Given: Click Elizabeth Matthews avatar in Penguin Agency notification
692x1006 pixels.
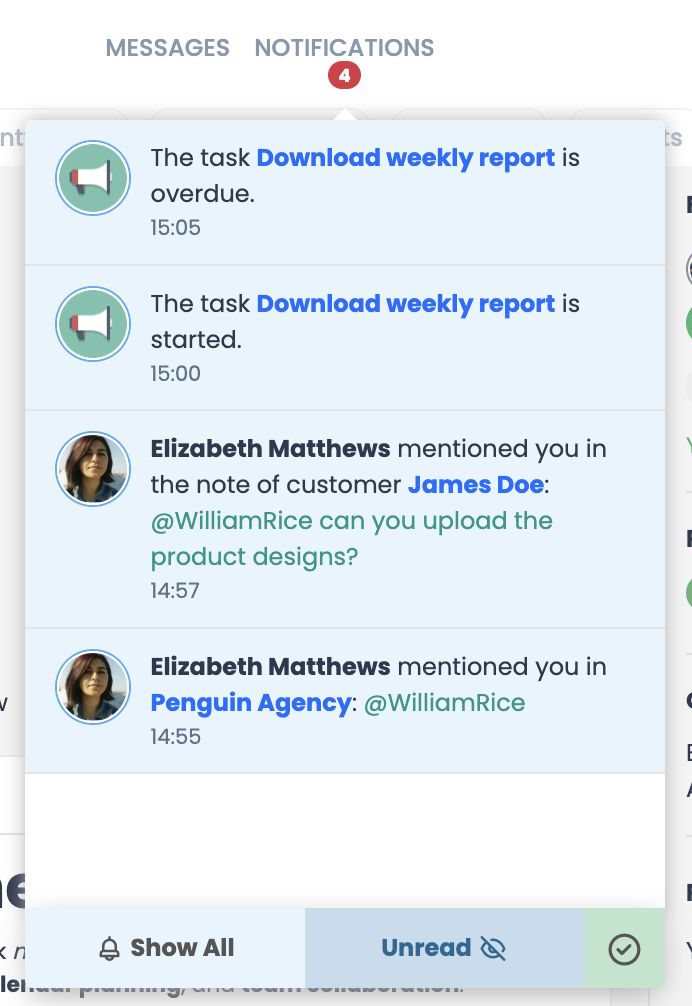Looking at the screenshot, I should [92, 686].
